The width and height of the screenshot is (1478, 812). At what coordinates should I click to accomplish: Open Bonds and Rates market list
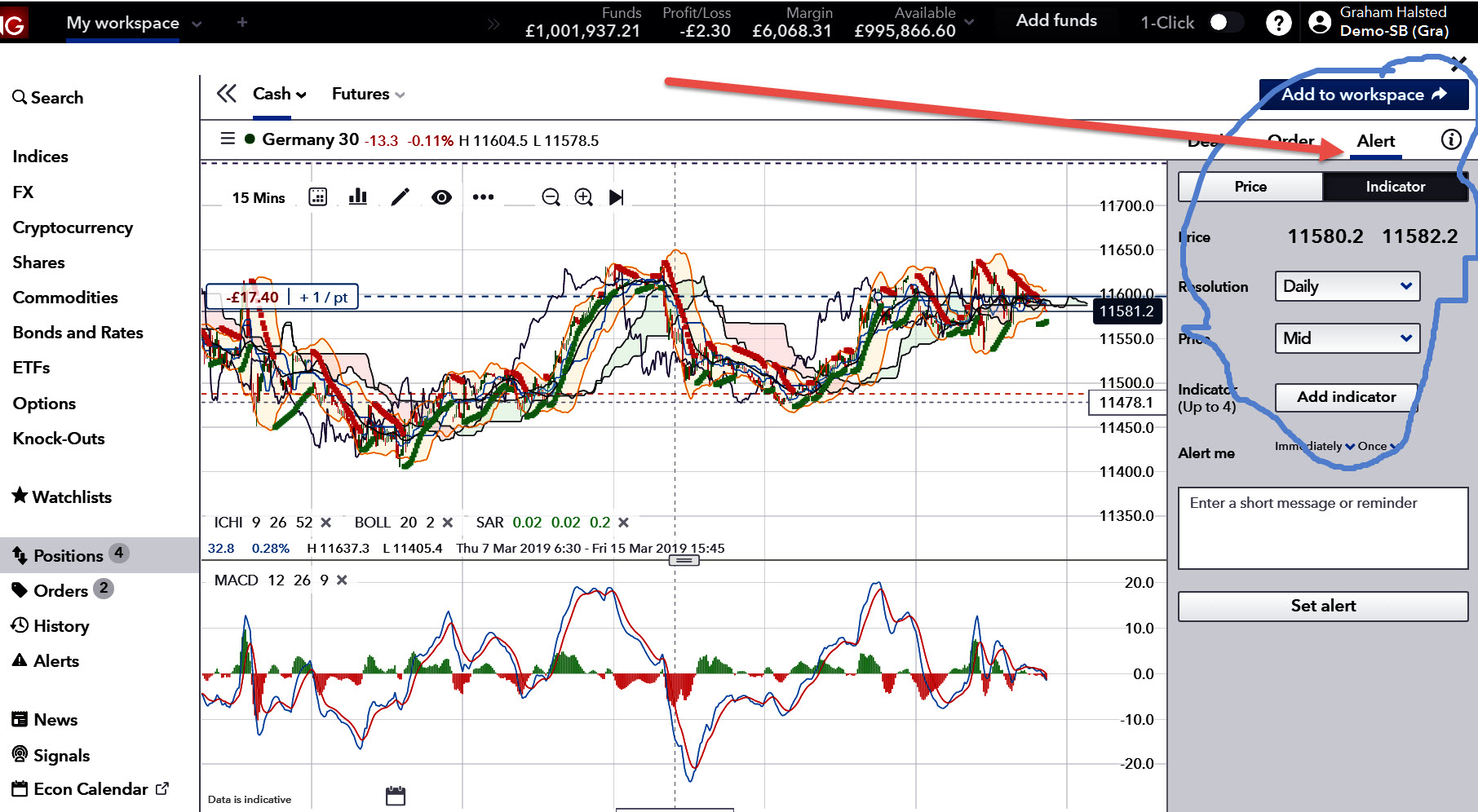(x=78, y=333)
